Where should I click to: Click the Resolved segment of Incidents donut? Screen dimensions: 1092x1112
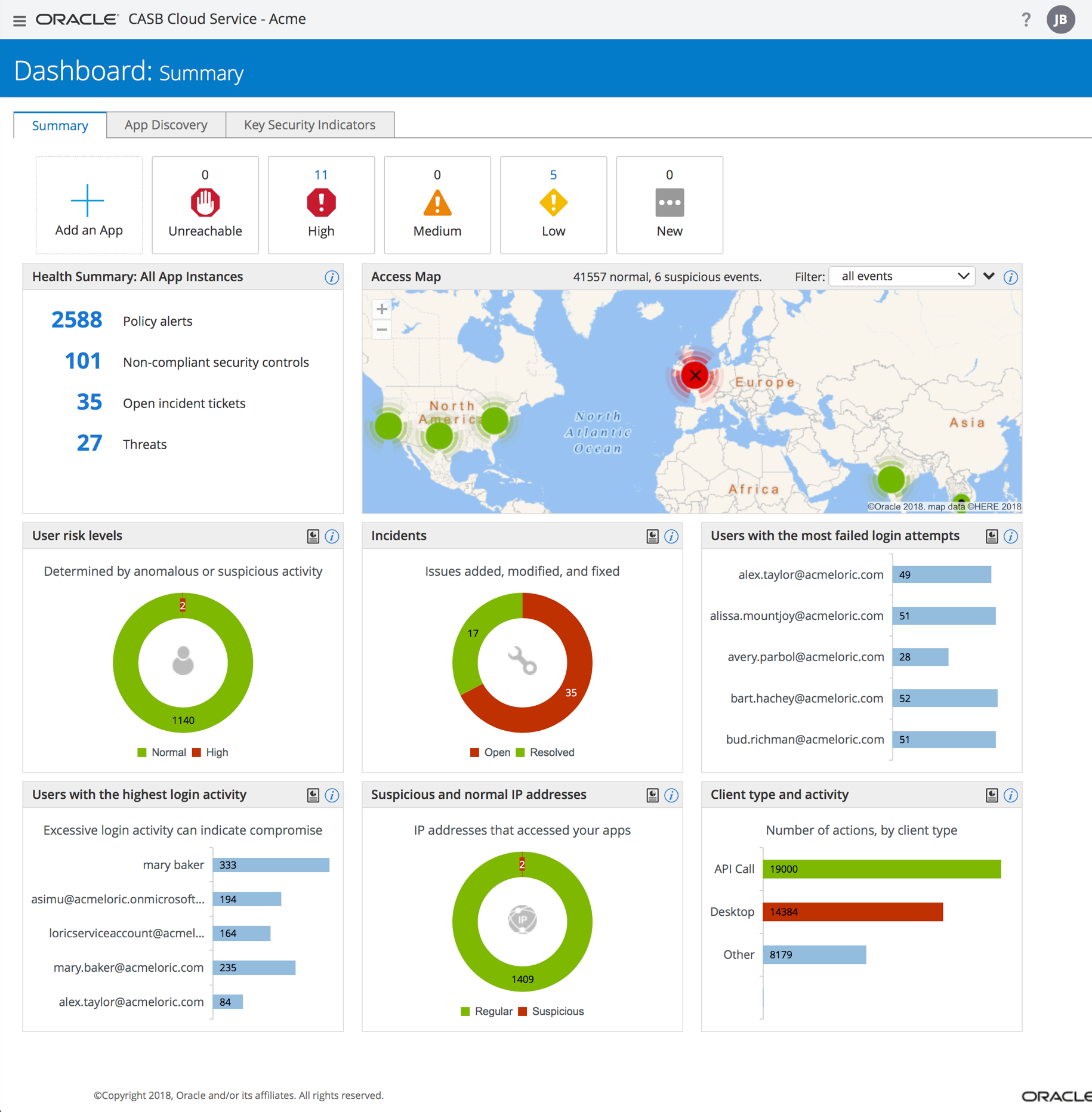coord(473,634)
